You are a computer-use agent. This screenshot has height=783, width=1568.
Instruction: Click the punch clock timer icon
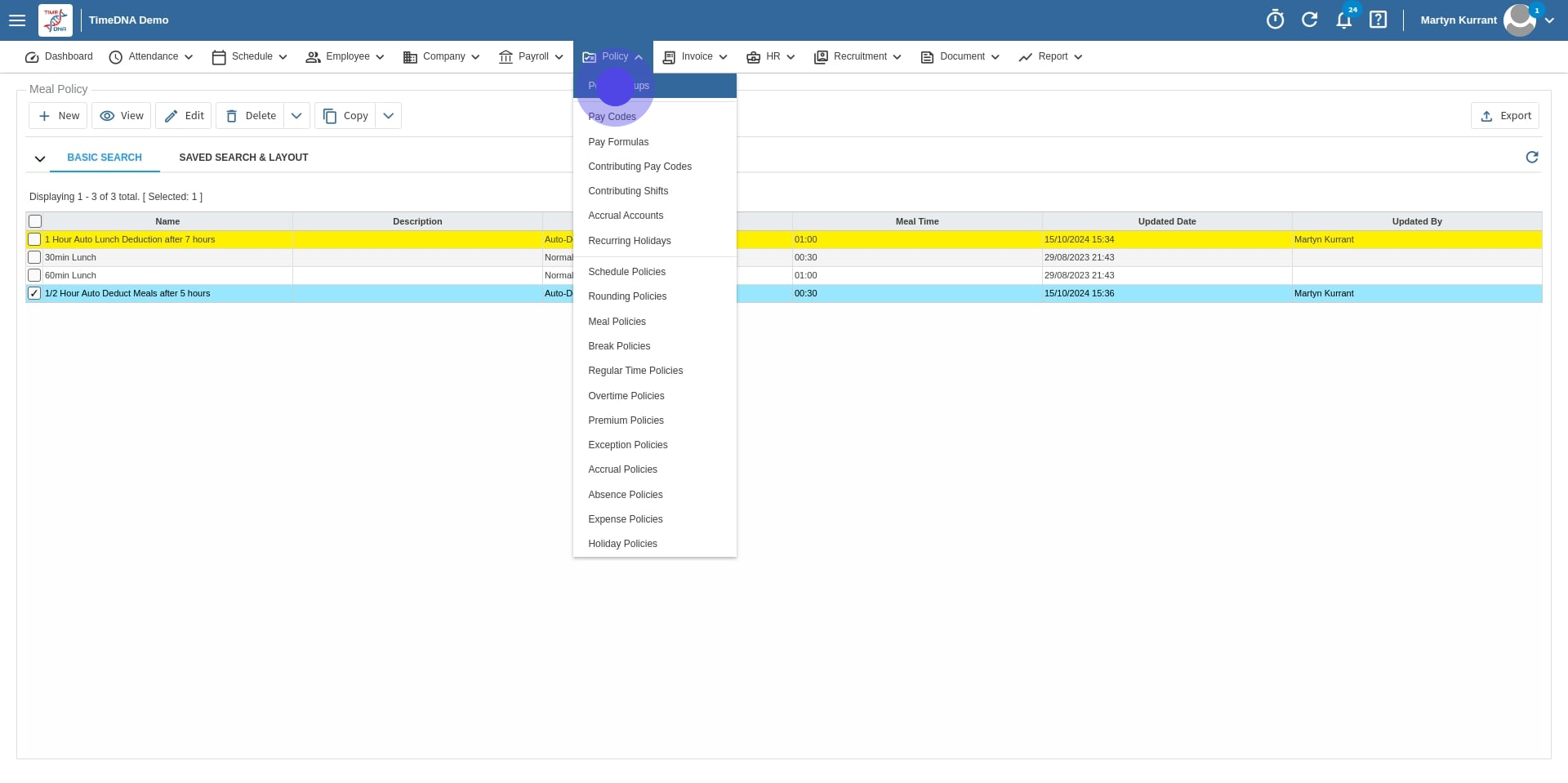coord(1275,20)
